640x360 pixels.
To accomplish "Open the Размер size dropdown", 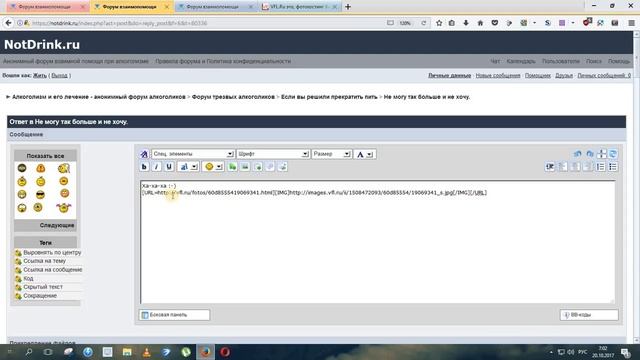I will coord(331,154).
